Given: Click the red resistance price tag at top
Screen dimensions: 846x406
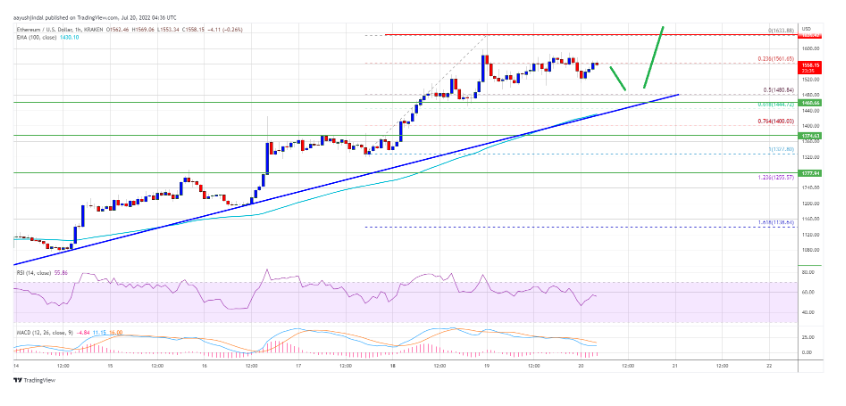Looking at the screenshot, I should pyautogui.click(x=809, y=35).
